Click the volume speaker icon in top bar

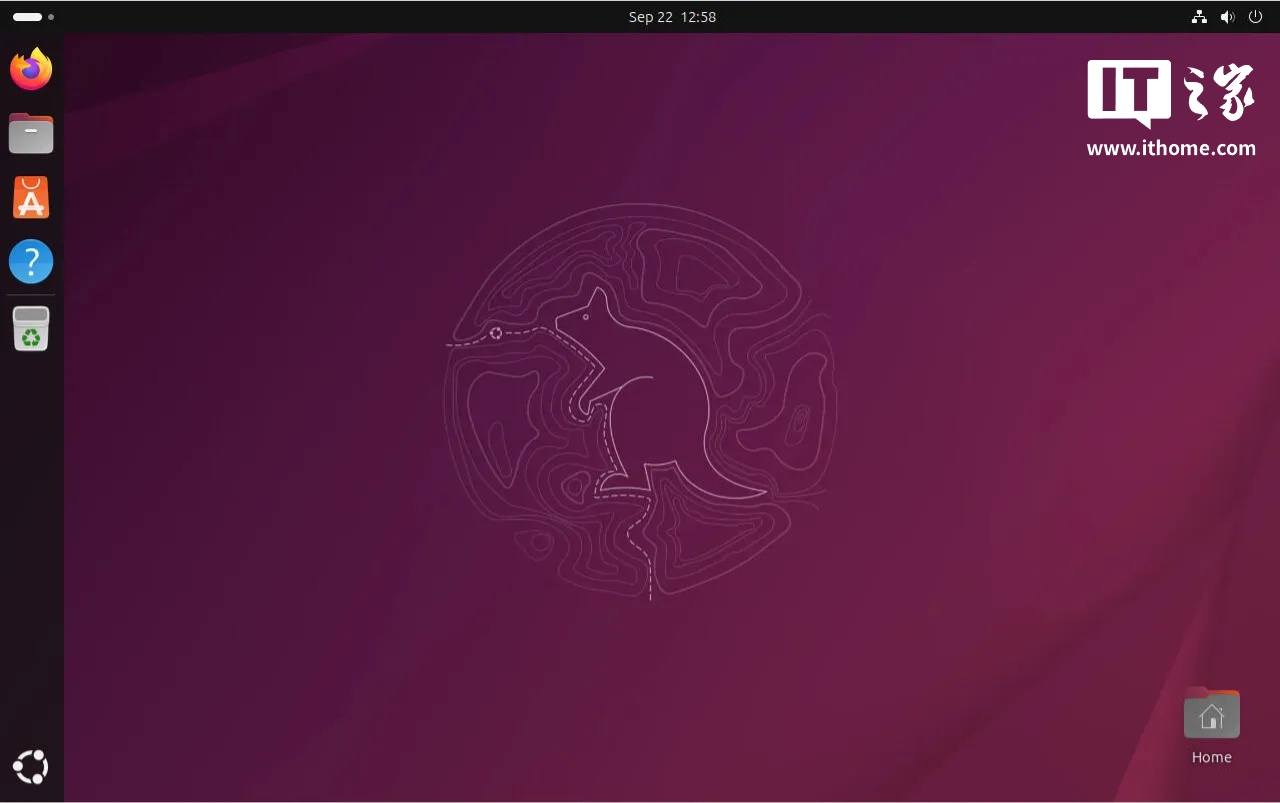(x=1227, y=17)
